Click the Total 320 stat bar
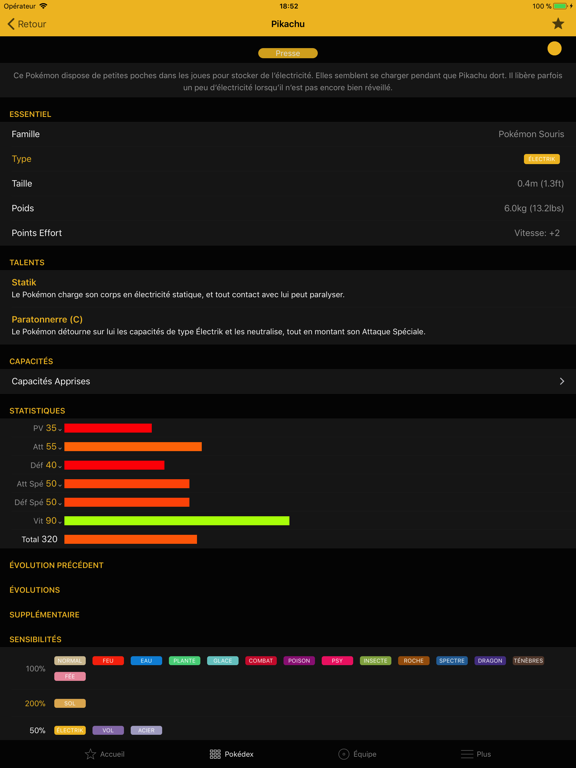This screenshot has width=576, height=768. tap(130, 539)
